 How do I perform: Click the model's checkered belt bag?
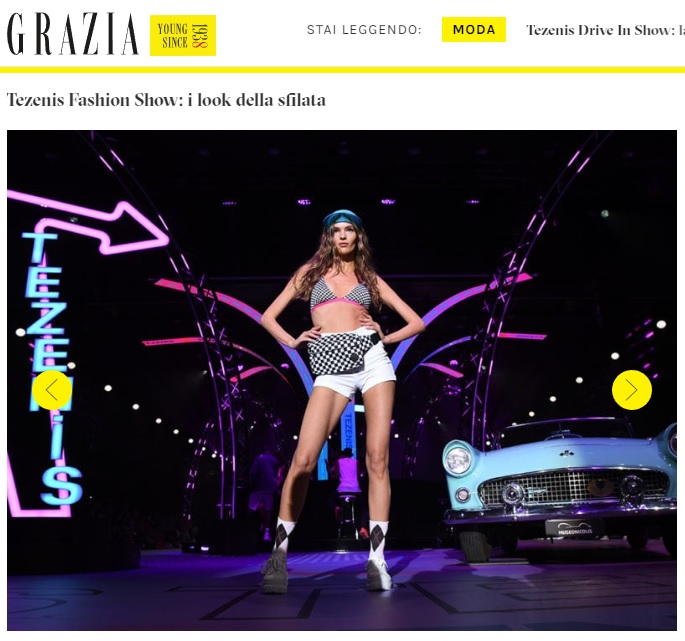click(x=339, y=353)
